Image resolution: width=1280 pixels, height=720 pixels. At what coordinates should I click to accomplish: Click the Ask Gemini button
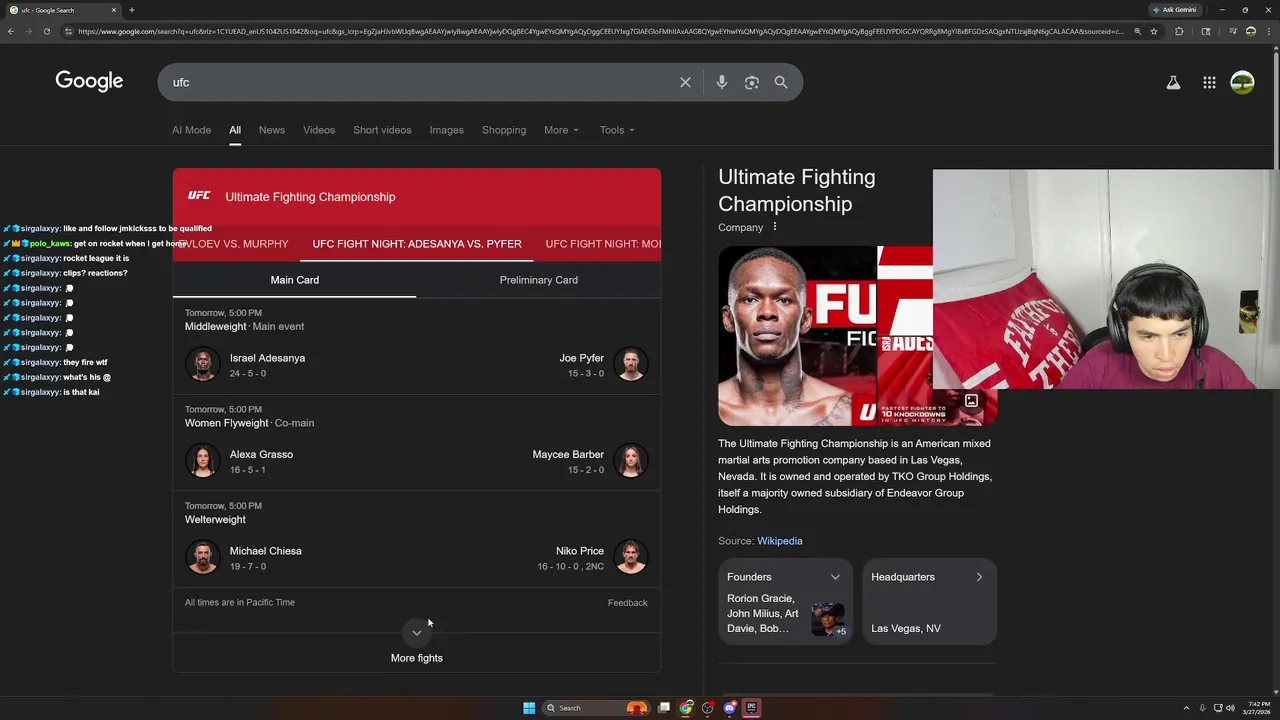pyautogui.click(x=1175, y=10)
